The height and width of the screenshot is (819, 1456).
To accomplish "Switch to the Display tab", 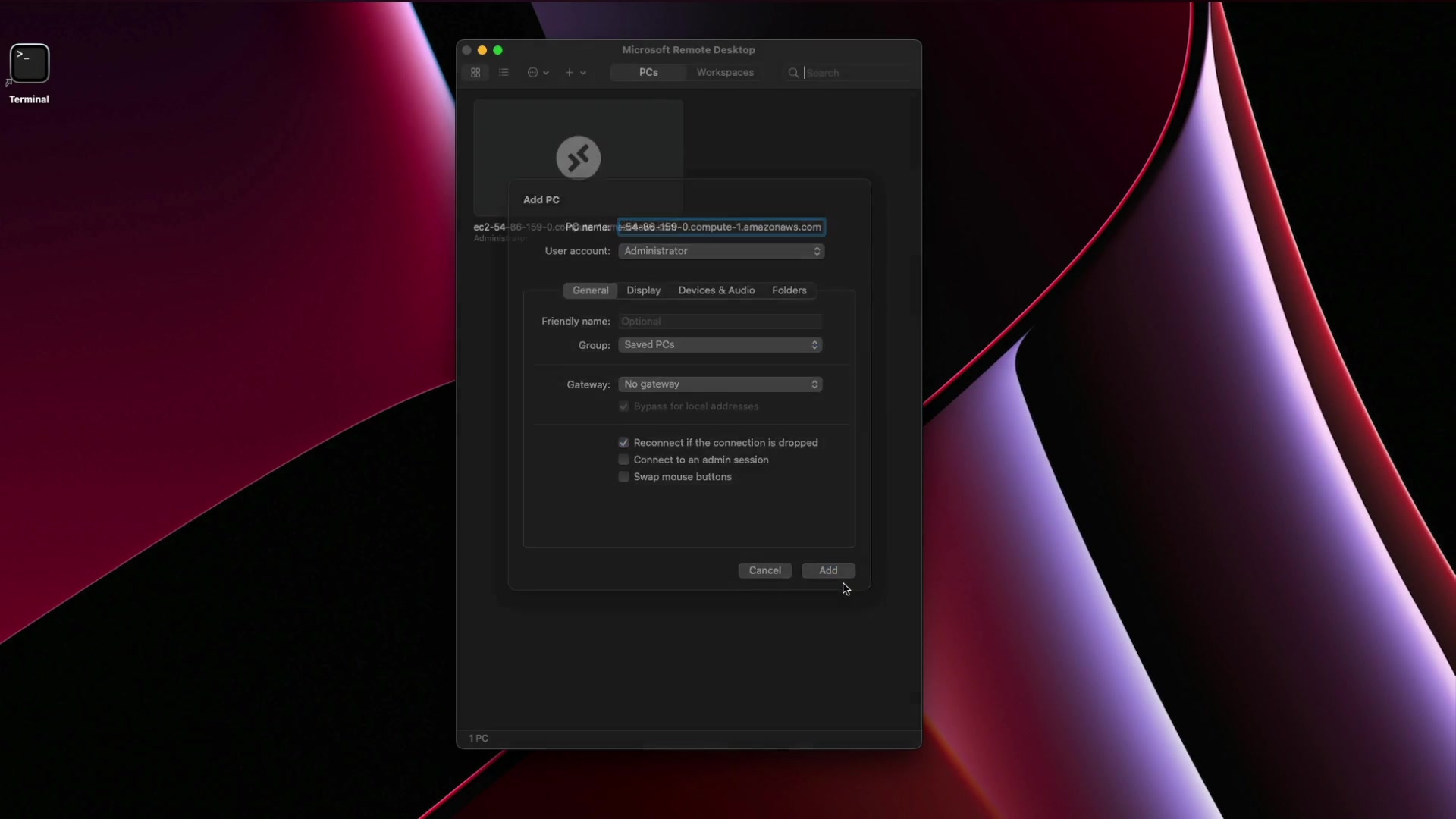I will [643, 290].
